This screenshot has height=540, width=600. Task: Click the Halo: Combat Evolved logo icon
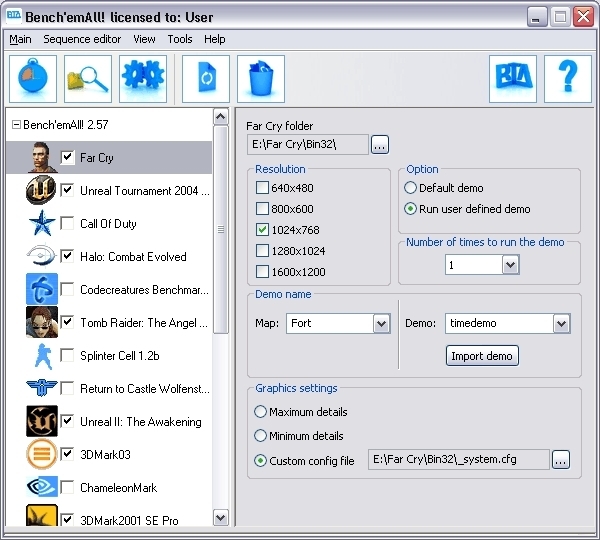[x=41, y=255]
